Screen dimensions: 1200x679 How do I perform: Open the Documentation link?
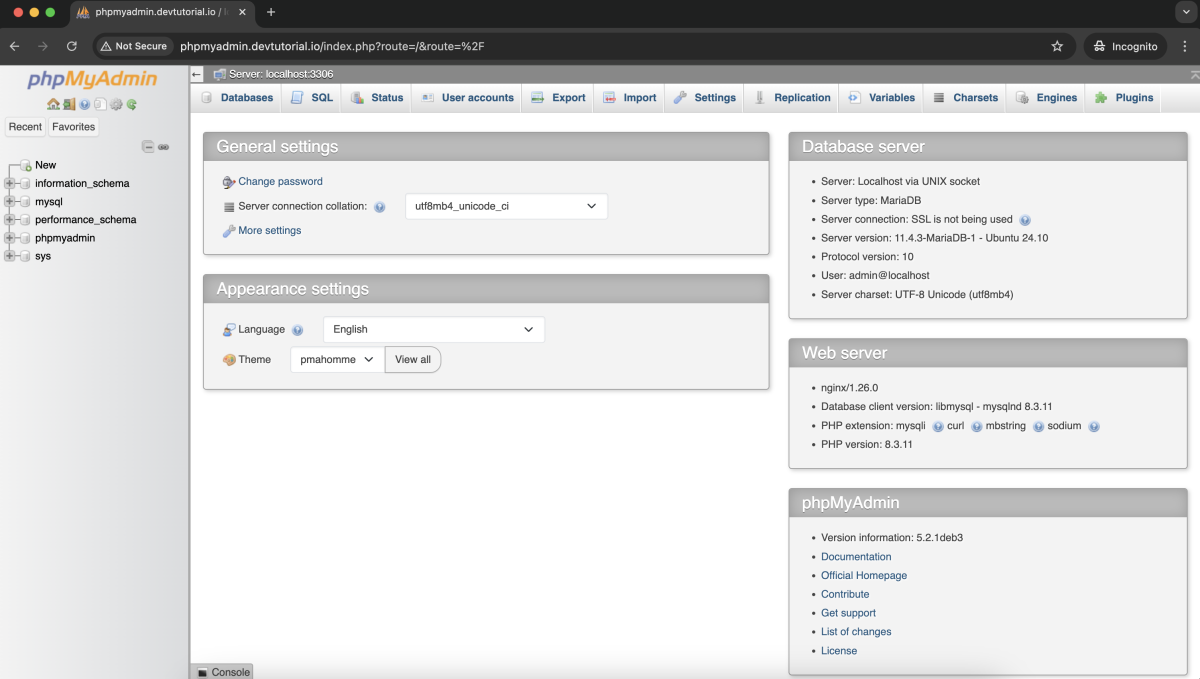[856, 557]
